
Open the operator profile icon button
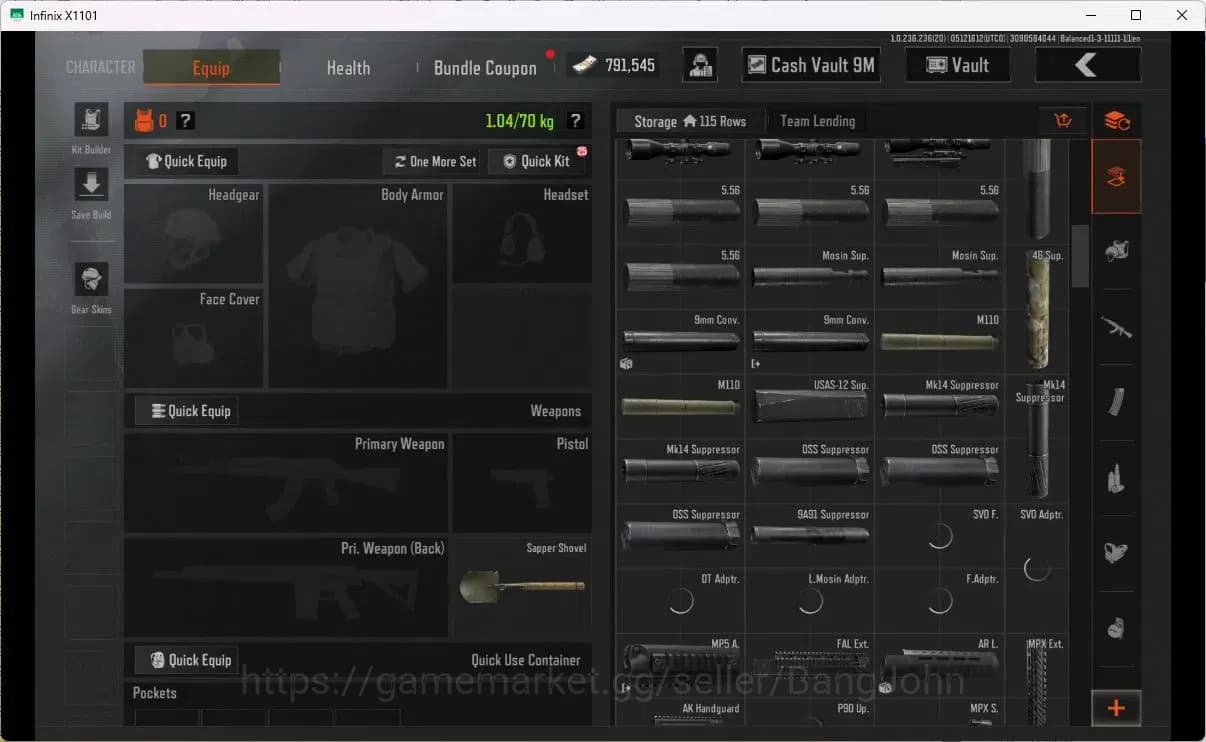point(700,65)
